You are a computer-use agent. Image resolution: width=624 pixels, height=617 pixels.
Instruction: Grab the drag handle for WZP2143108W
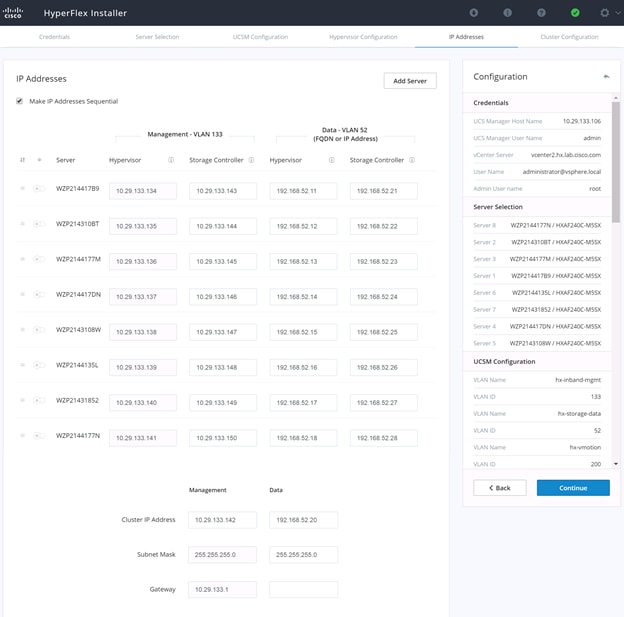click(22, 330)
